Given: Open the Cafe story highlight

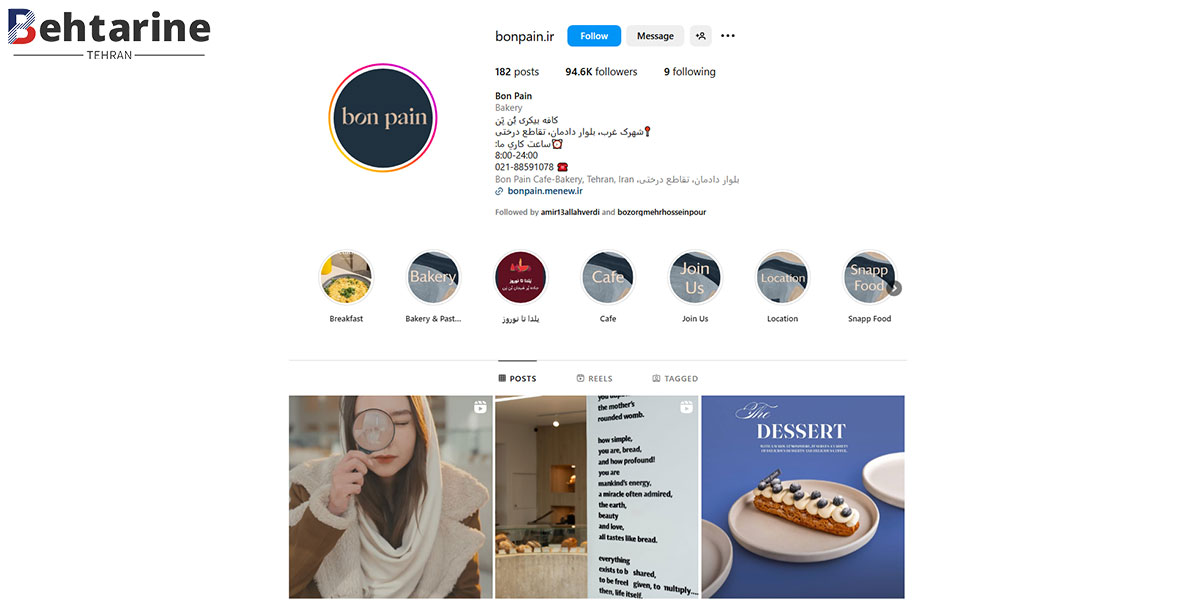Looking at the screenshot, I should pos(608,277).
